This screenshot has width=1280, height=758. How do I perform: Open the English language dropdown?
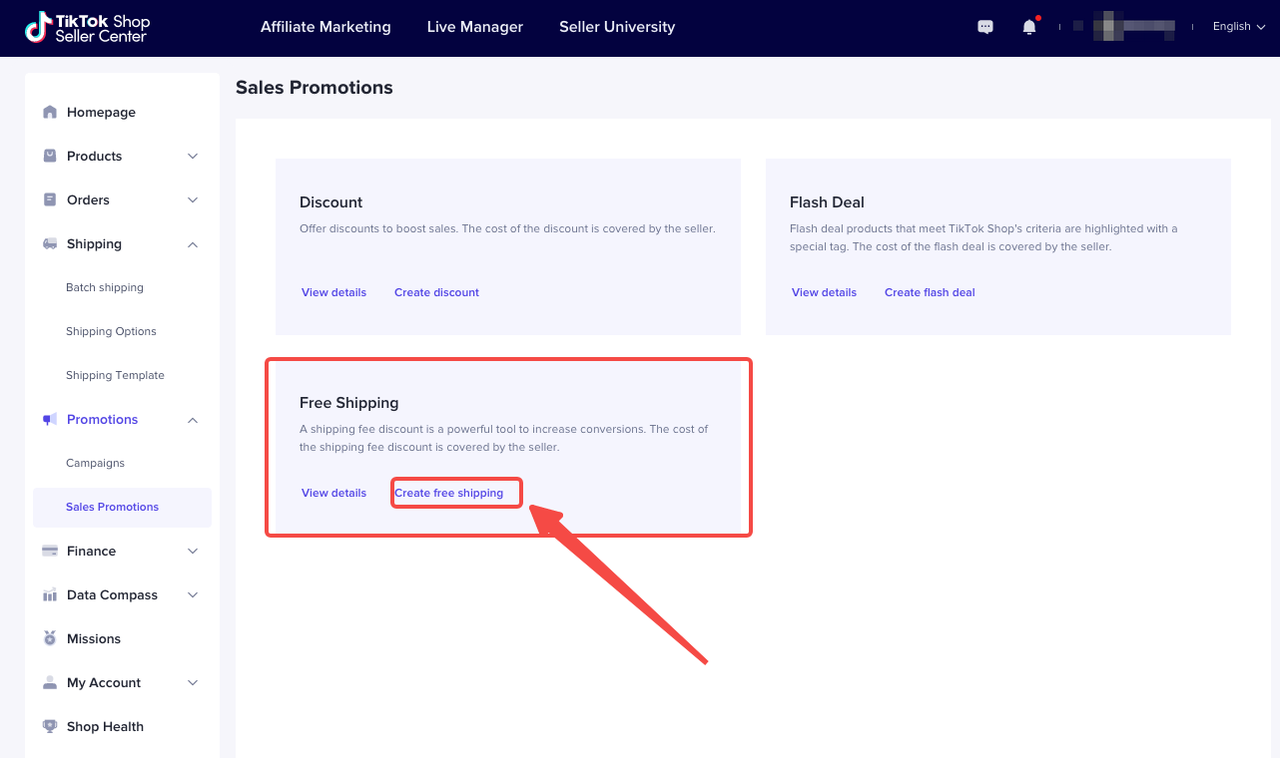click(1238, 27)
